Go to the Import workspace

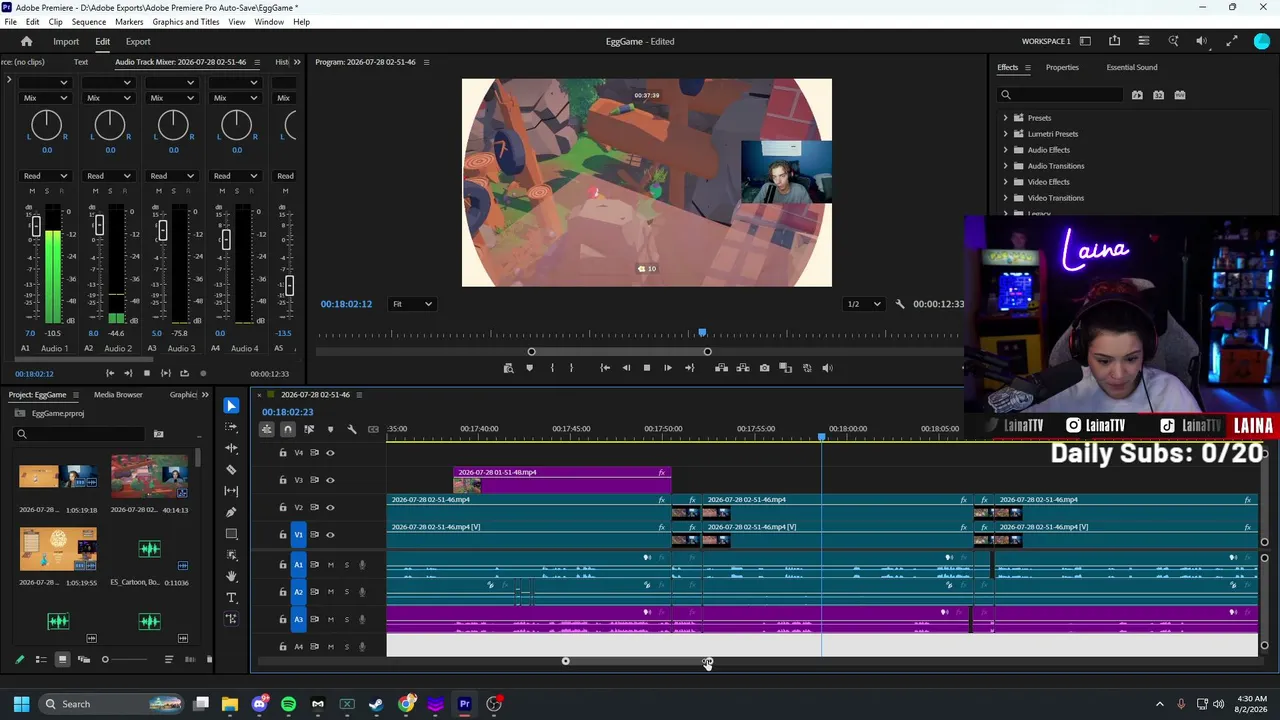point(66,42)
